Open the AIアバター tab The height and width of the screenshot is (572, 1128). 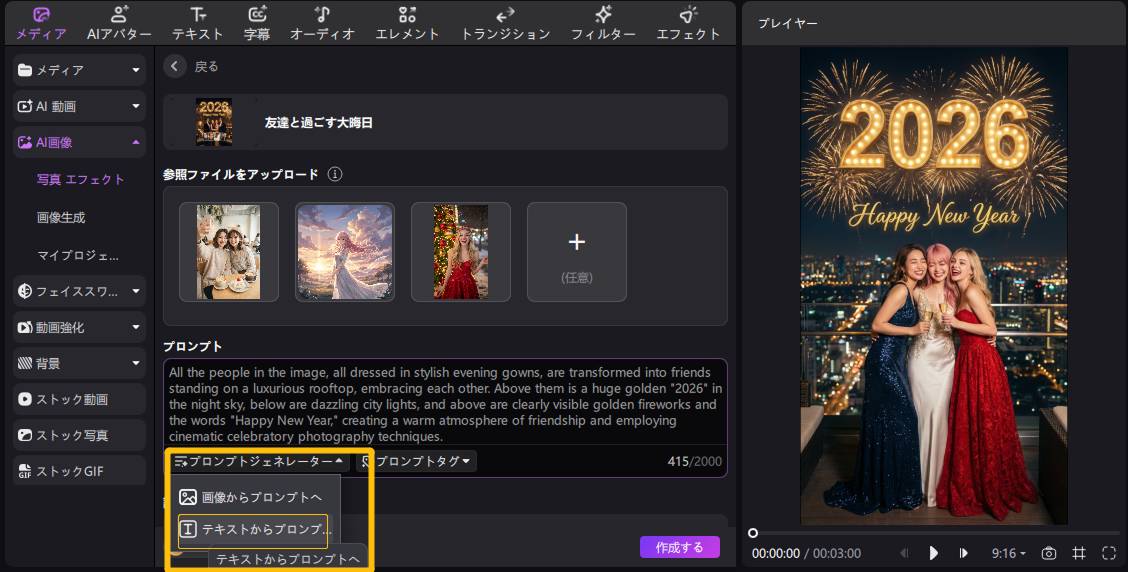point(119,23)
